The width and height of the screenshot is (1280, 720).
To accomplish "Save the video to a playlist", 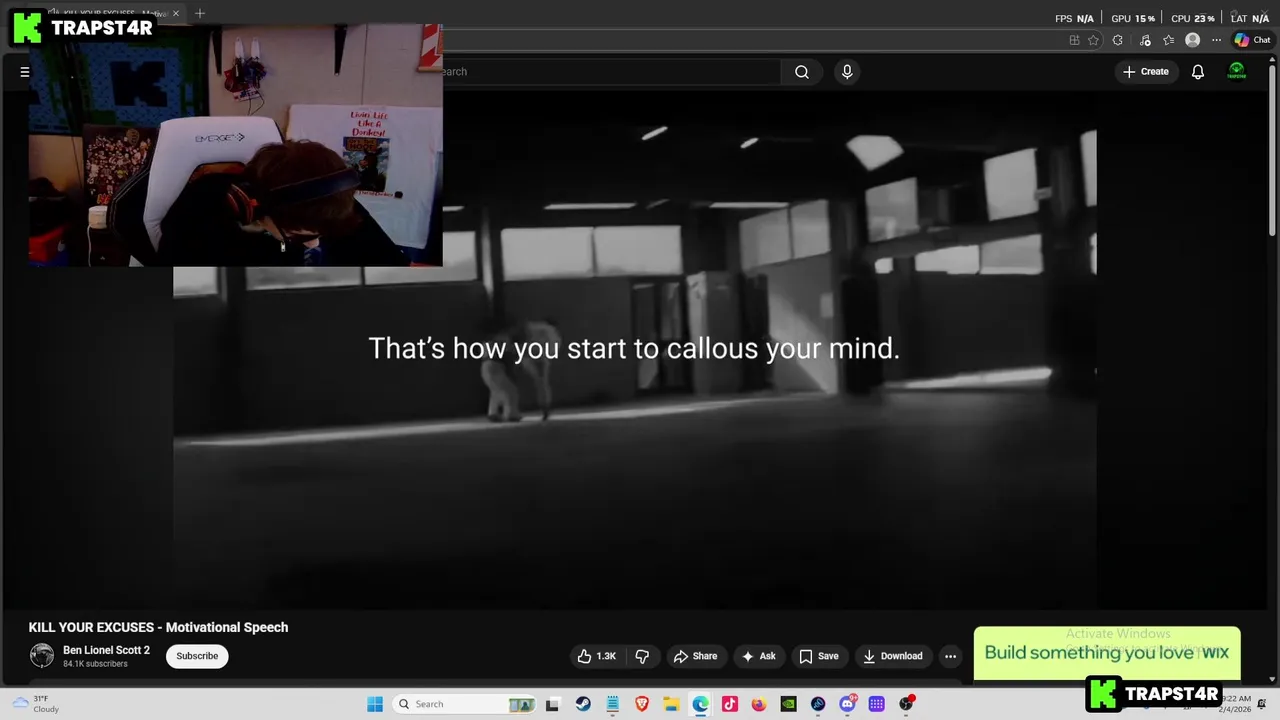I will (818, 656).
